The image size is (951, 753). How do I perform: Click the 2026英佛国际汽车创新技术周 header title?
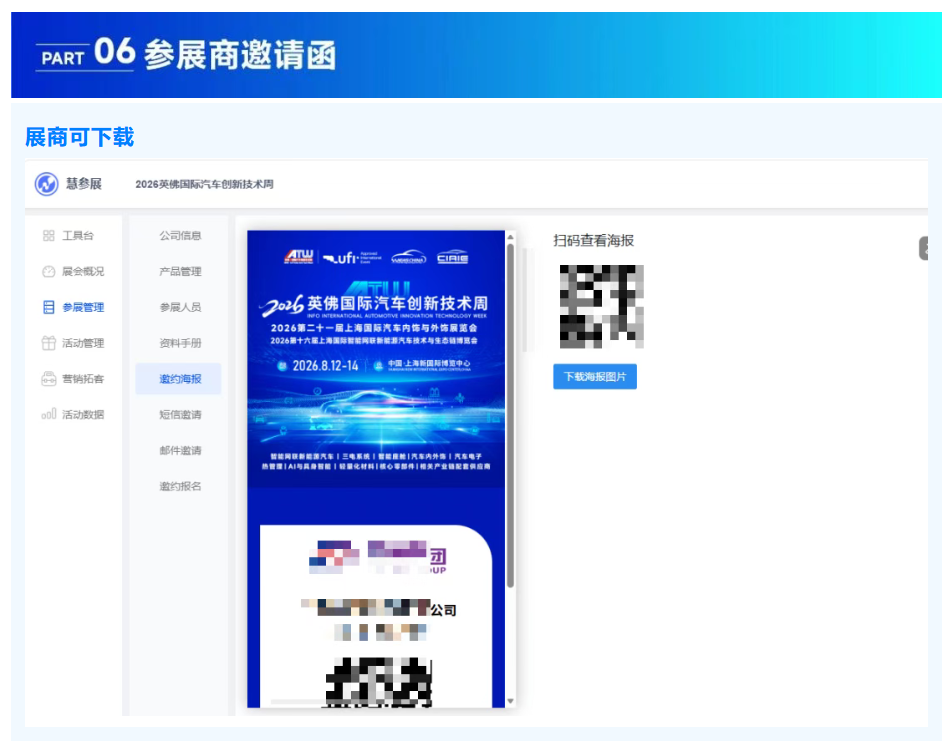204,184
